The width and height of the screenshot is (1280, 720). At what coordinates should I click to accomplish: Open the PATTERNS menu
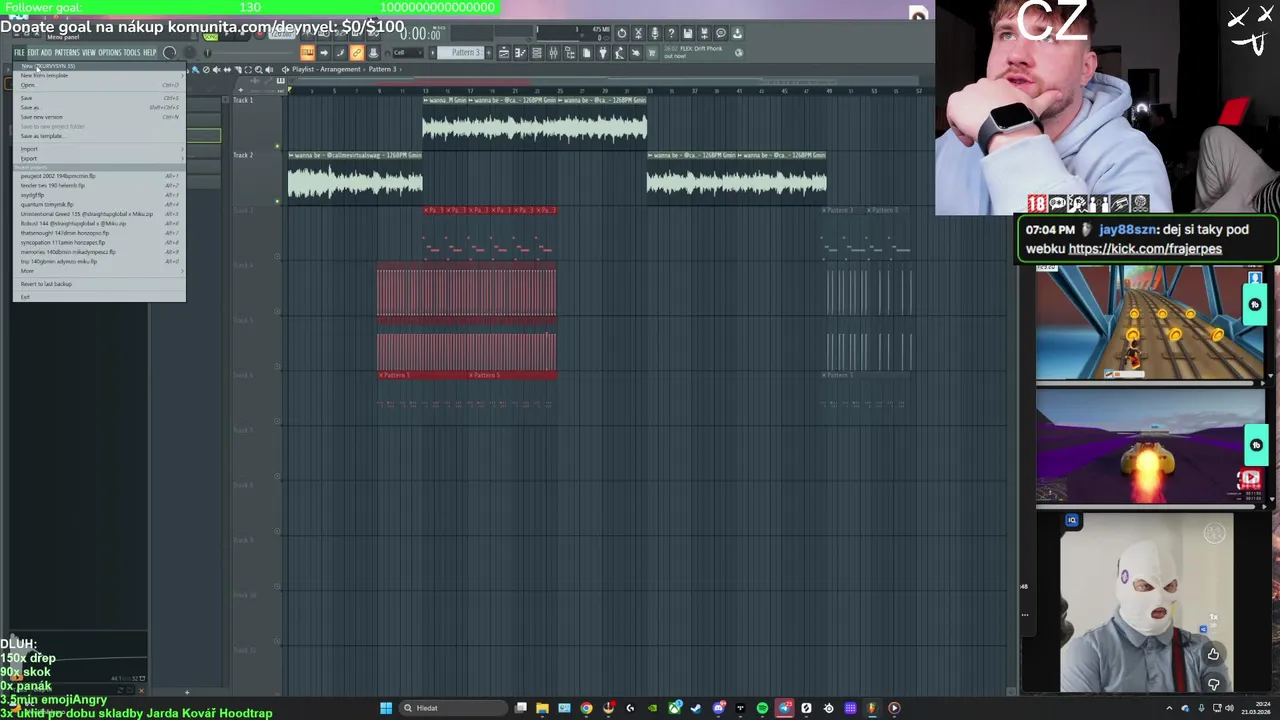[x=67, y=52]
